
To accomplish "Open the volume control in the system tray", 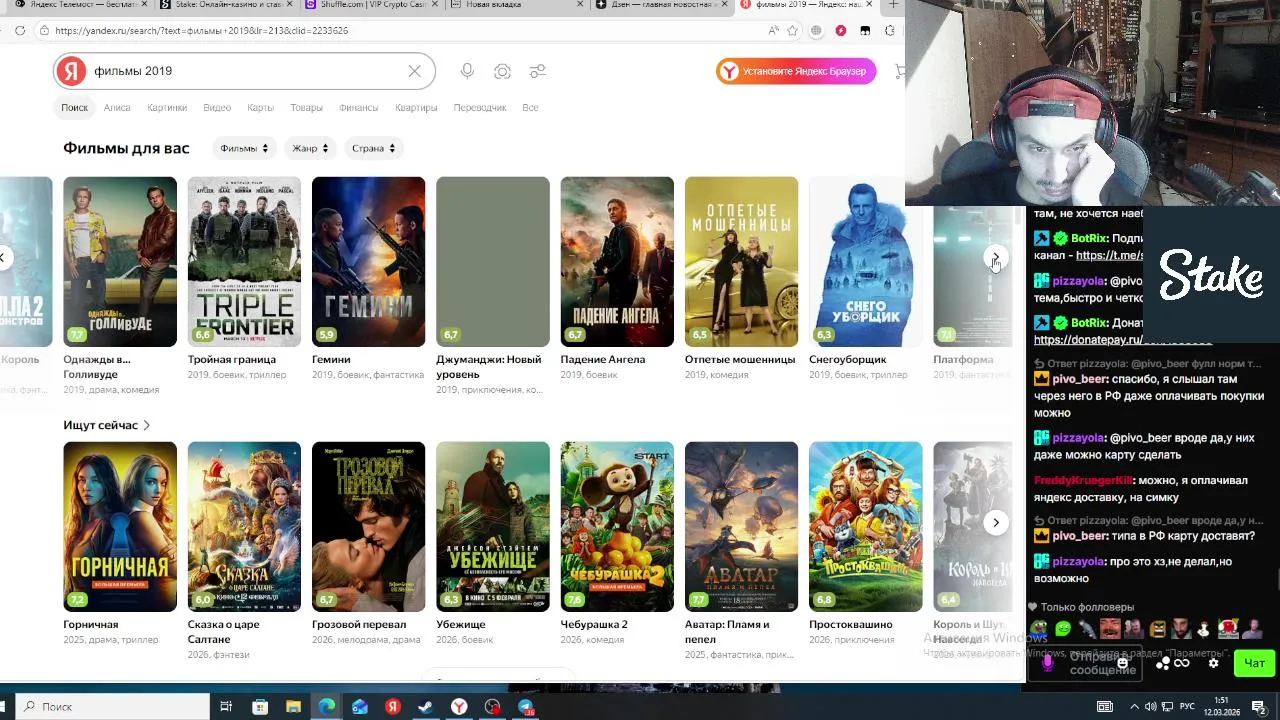I will [1149, 707].
